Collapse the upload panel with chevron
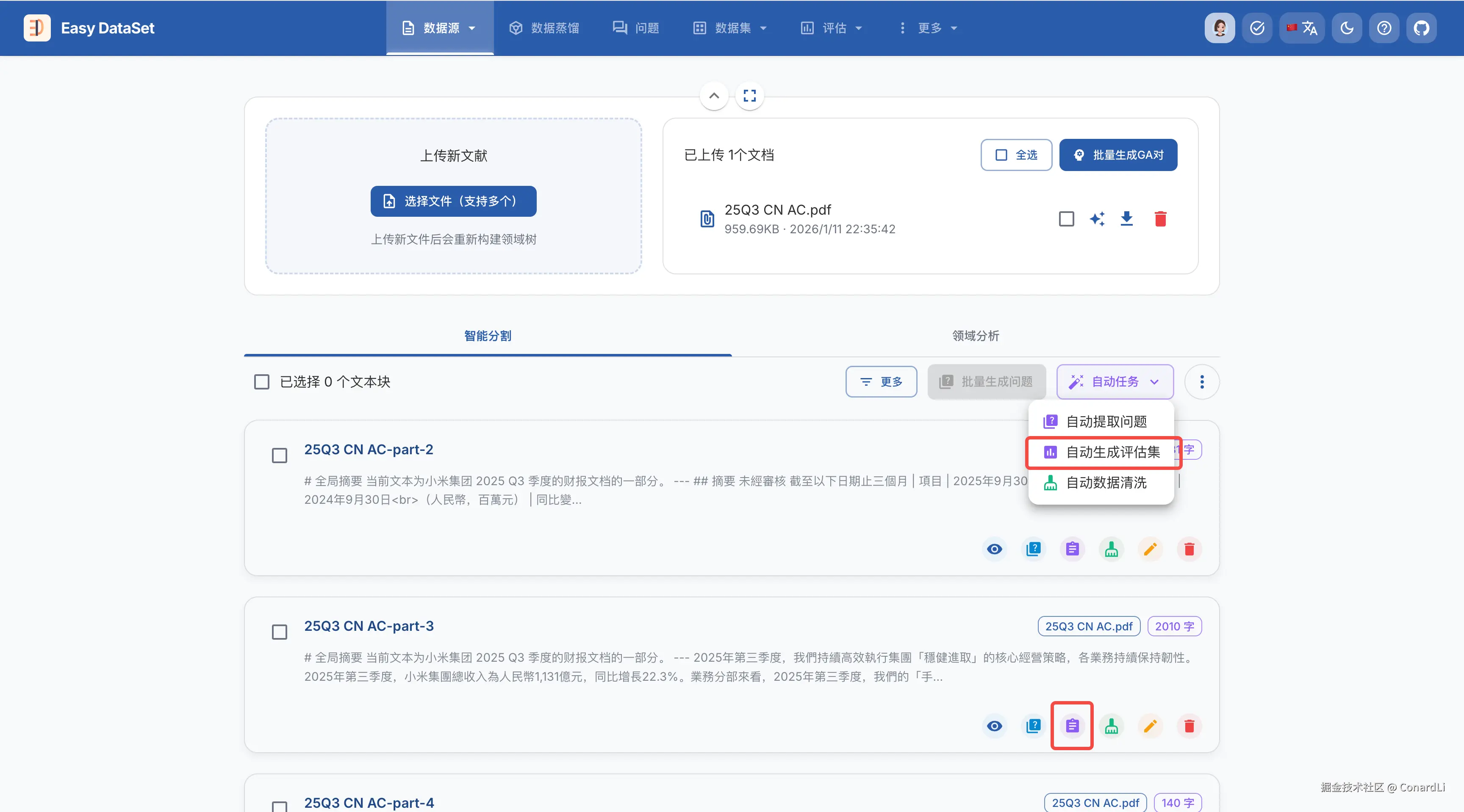The image size is (1464, 812). 714,95
